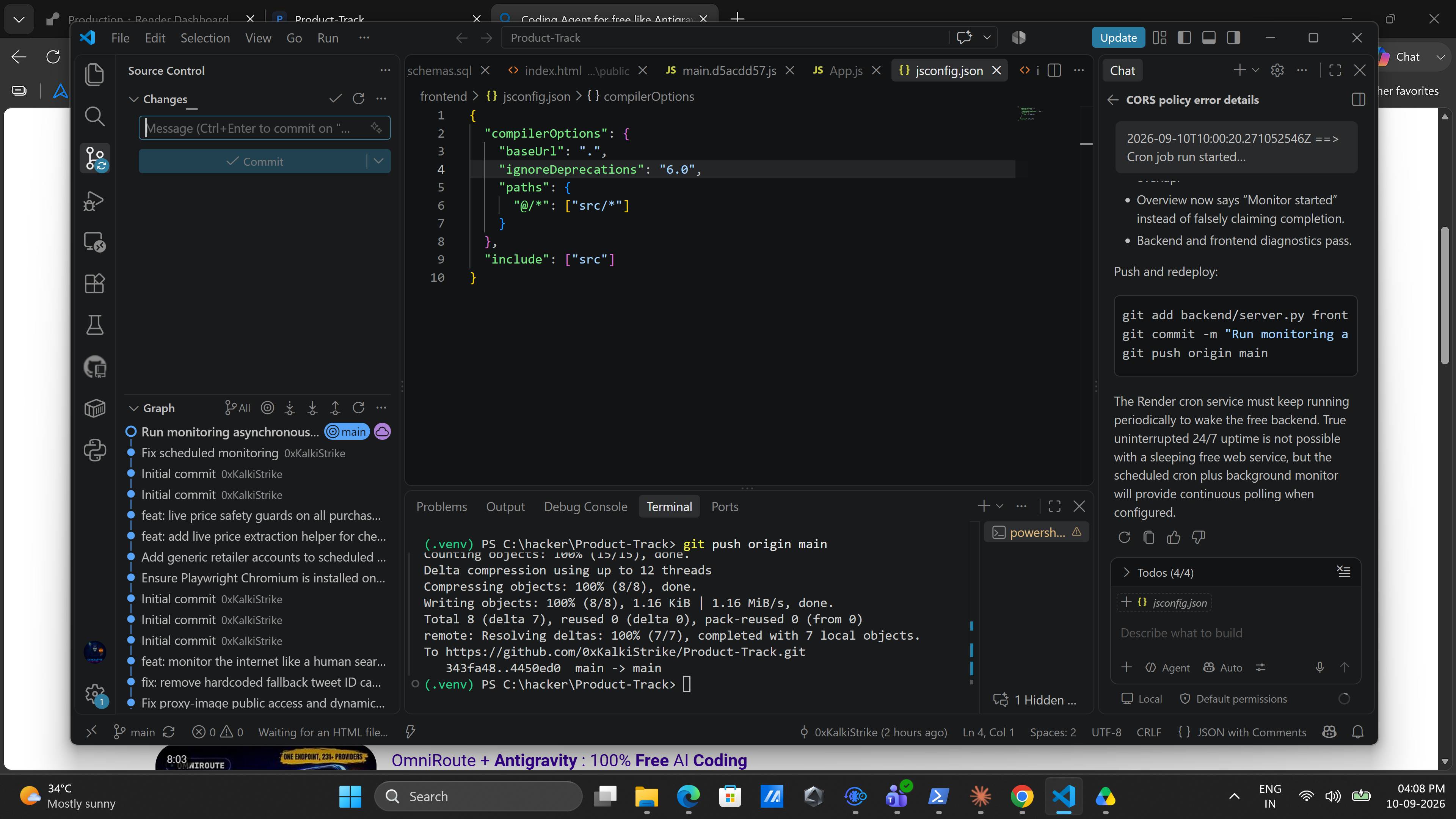Open the Explorer view in activity bar
1456x819 pixels.
[x=94, y=75]
